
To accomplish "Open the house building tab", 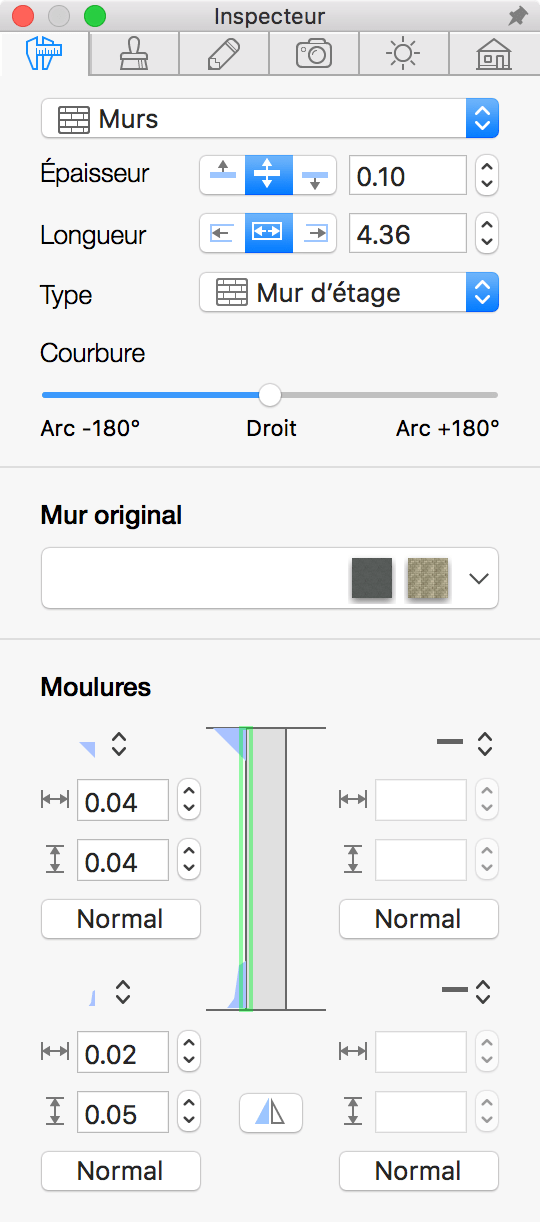I will click(x=494, y=53).
